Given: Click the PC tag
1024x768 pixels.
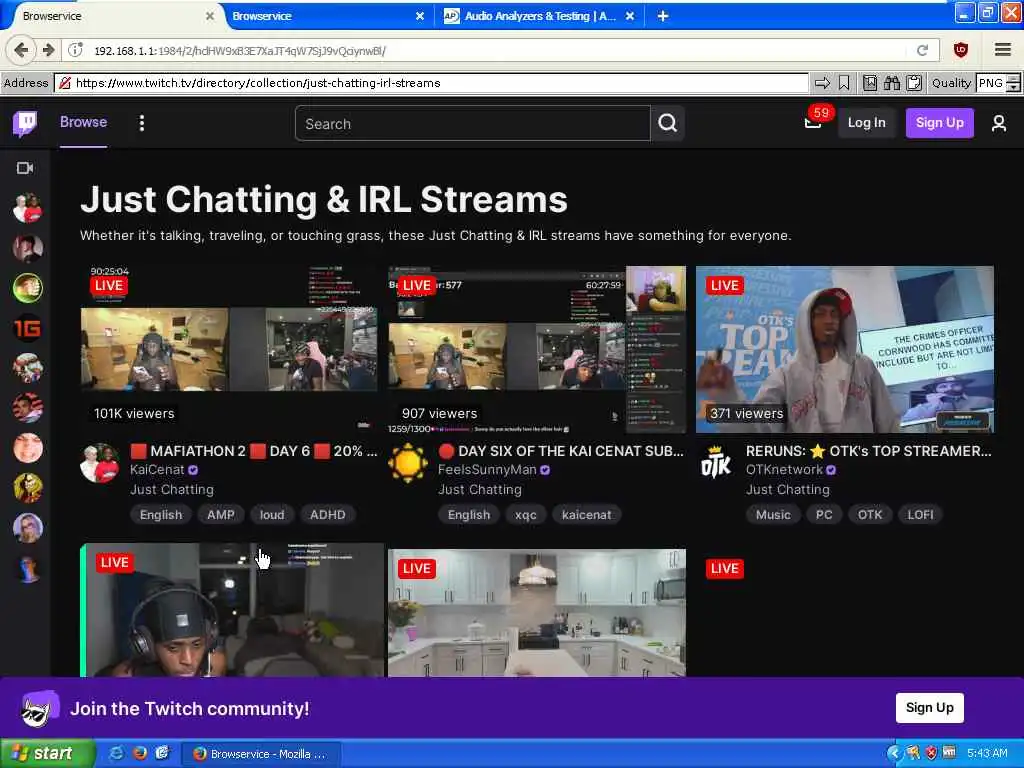Looking at the screenshot, I should tap(824, 515).
